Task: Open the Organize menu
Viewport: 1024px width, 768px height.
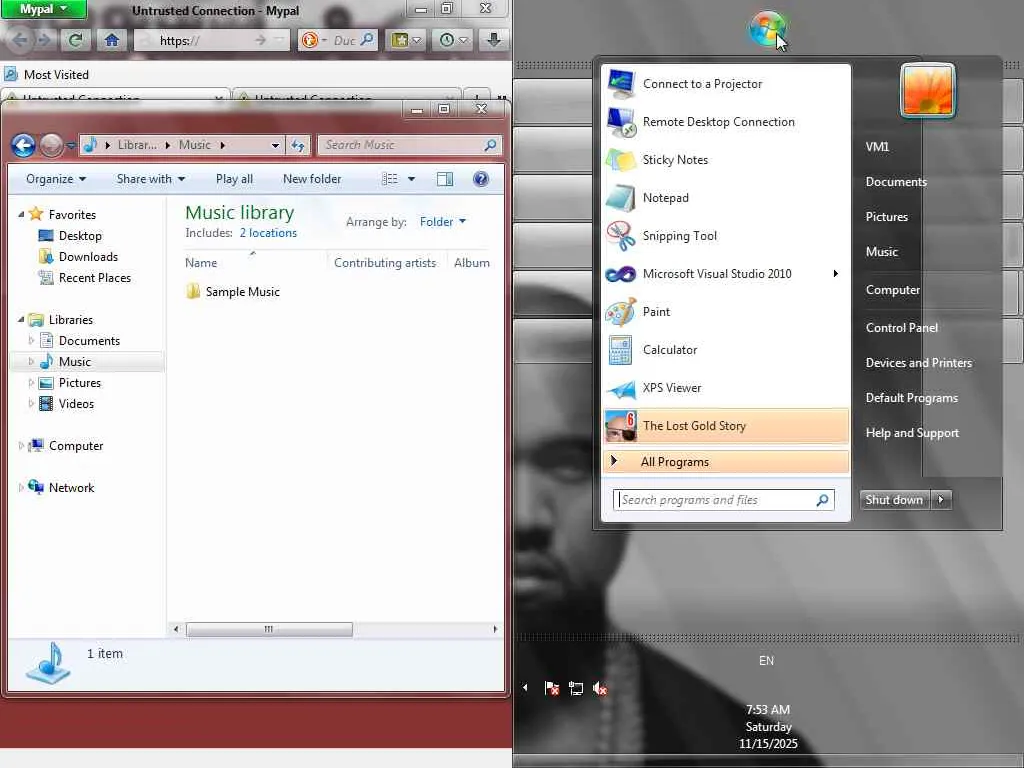Action: point(56,179)
